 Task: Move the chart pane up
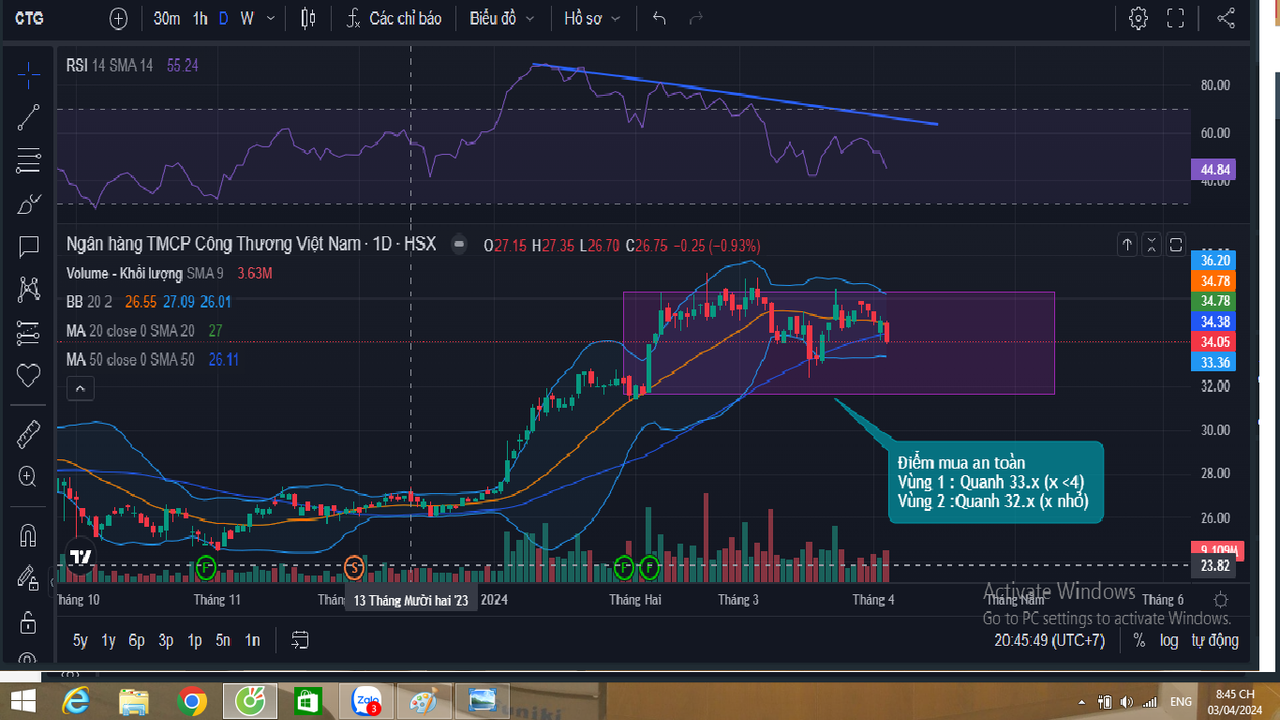point(1127,244)
